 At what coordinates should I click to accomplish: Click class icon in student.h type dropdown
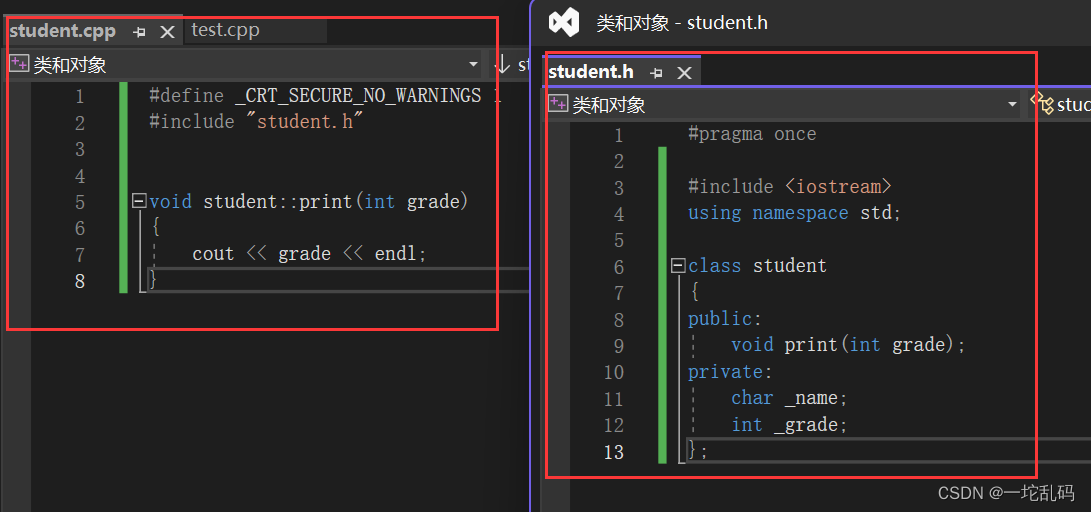click(x=1042, y=104)
